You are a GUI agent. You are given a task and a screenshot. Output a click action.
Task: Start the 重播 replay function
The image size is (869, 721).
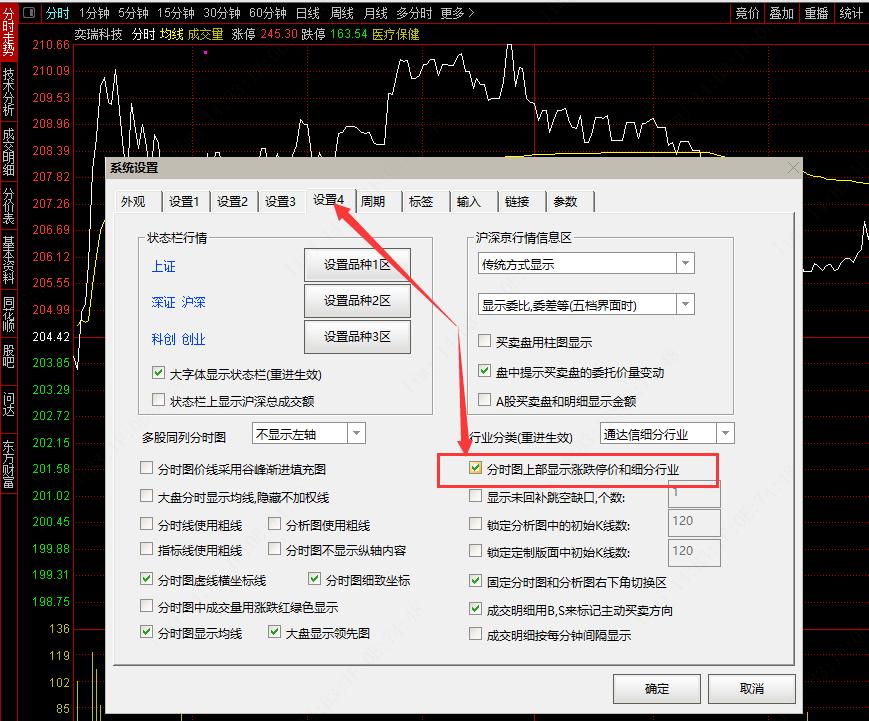(x=816, y=14)
